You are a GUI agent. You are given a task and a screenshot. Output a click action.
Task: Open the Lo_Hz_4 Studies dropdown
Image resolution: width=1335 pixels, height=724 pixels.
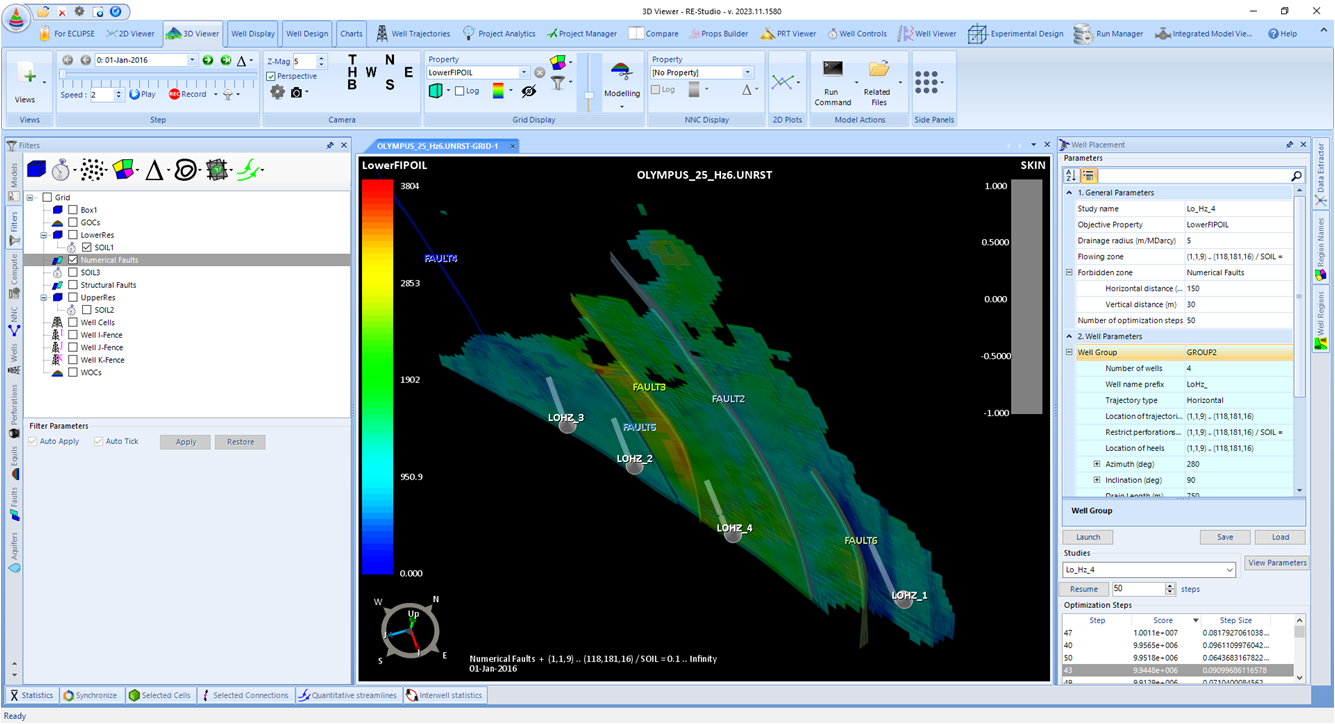tap(1229, 570)
